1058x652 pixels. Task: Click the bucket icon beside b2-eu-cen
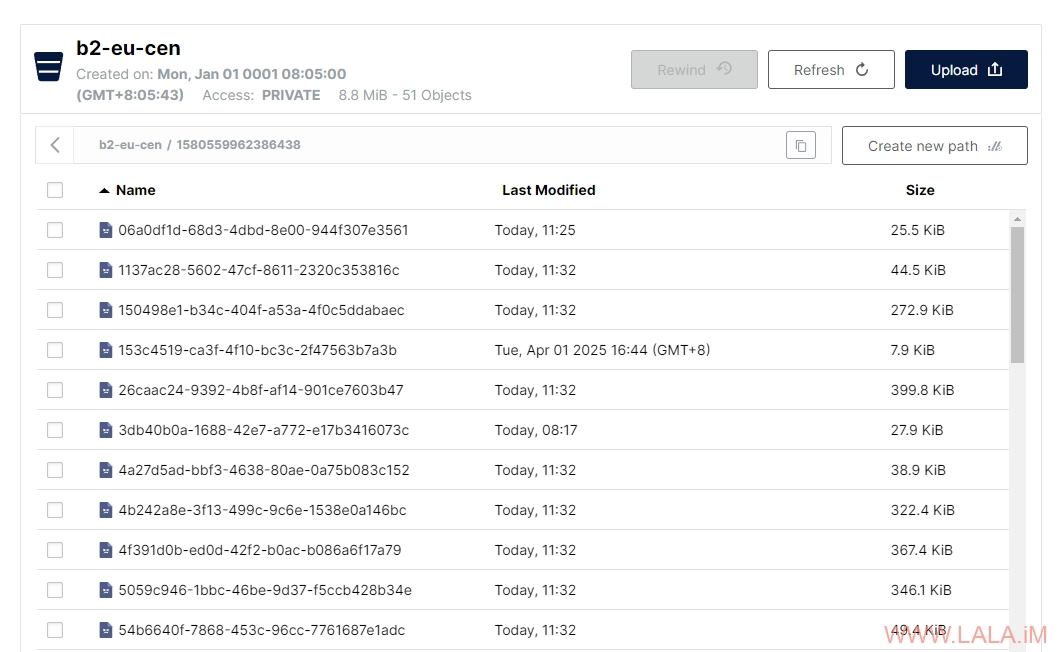[48, 67]
